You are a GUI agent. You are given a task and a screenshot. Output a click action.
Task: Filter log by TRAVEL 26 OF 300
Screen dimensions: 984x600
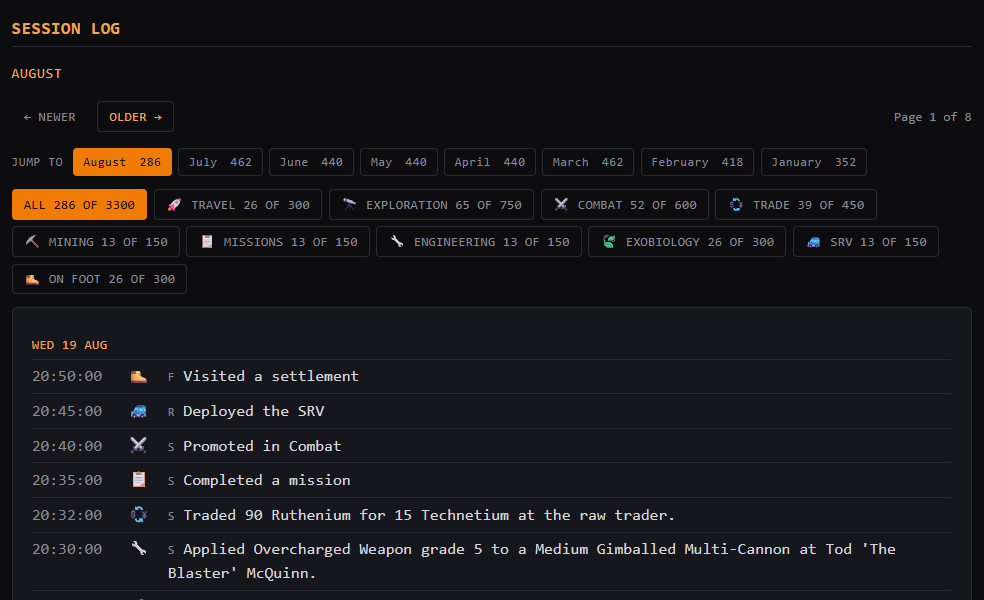coord(238,205)
